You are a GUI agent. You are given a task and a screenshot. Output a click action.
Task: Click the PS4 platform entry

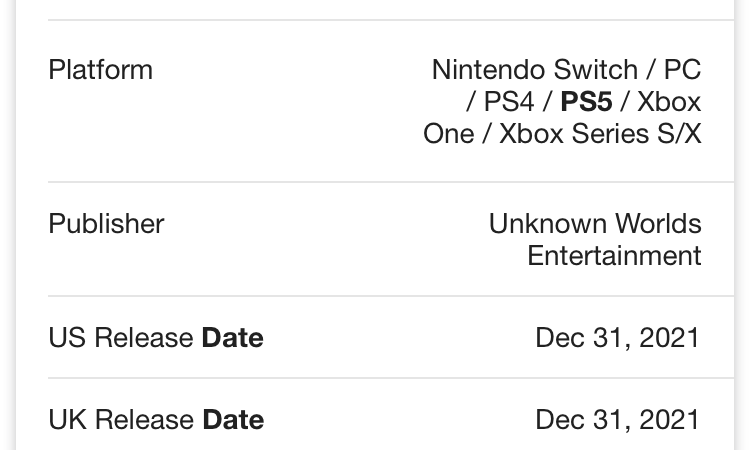pyautogui.click(x=509, y=102)
